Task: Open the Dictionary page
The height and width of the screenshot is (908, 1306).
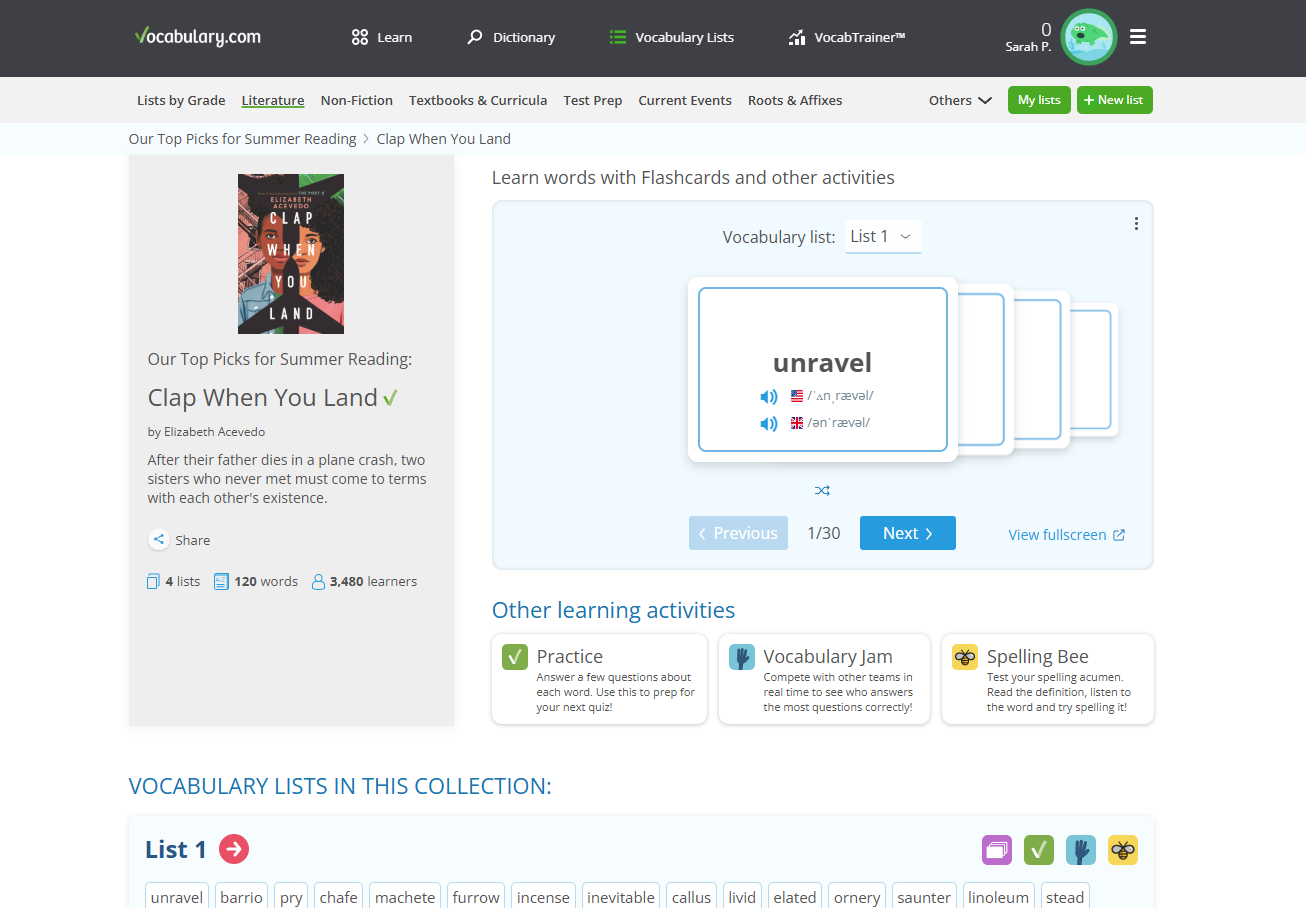Action: pyautogui.click(x=511, y=37)
